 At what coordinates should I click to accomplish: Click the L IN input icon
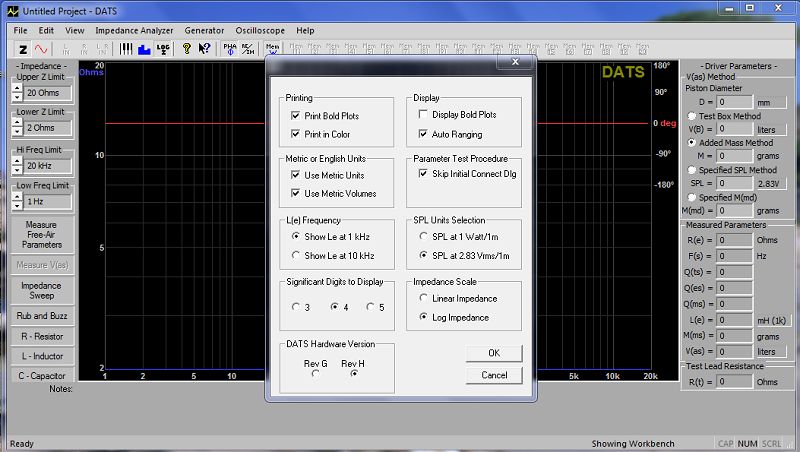tap(66, 49)
